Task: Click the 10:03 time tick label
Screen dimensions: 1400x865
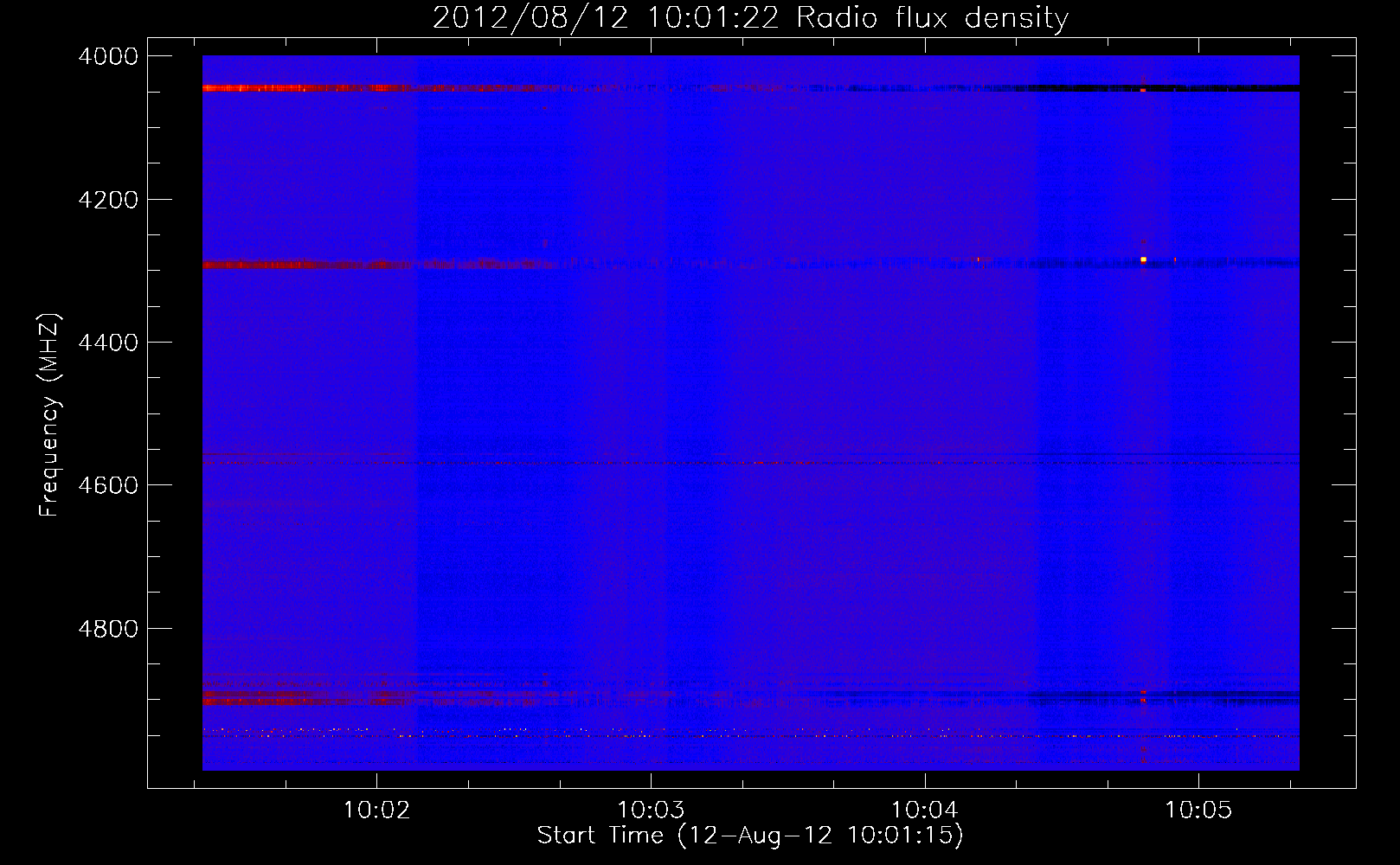Action: pyautogui.click(x=651, y=811)
